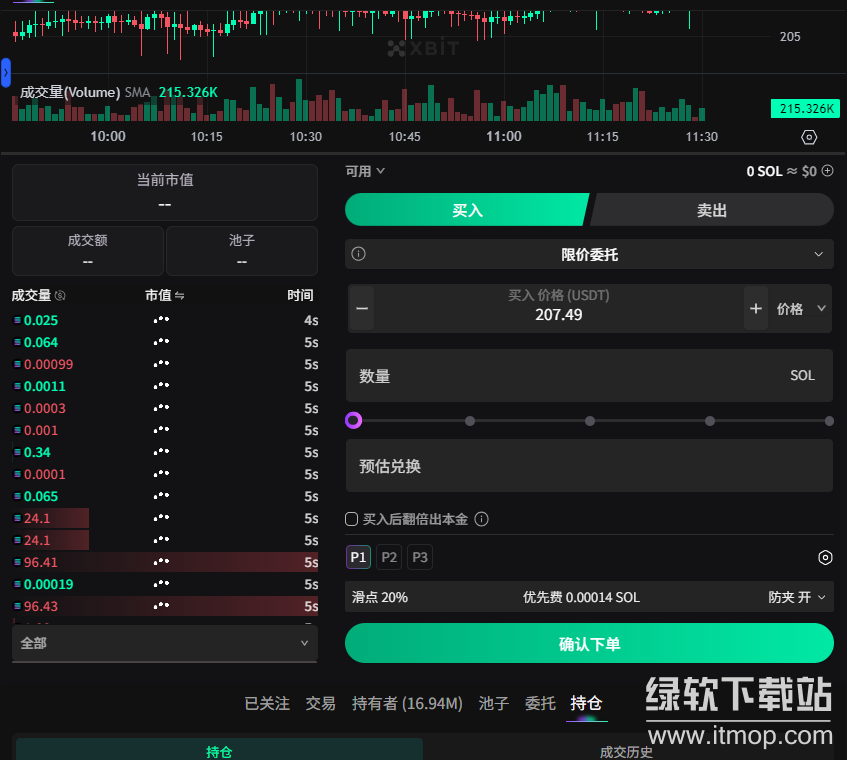Select the P3 preset

(420, 557)
